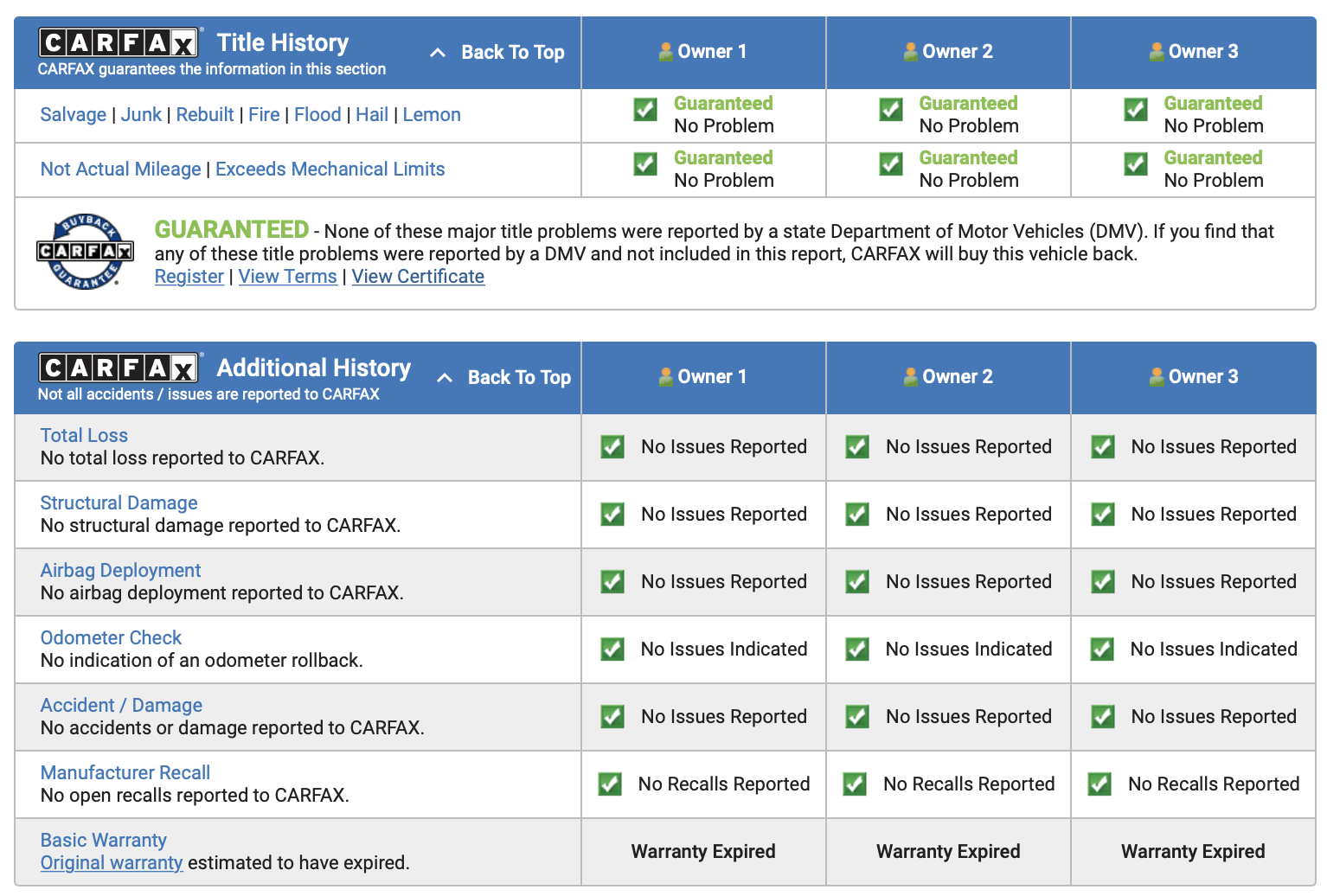Screen dimensions: 1327x896
Task: Open the Structural Damage link
Action: tap(119, 502)
